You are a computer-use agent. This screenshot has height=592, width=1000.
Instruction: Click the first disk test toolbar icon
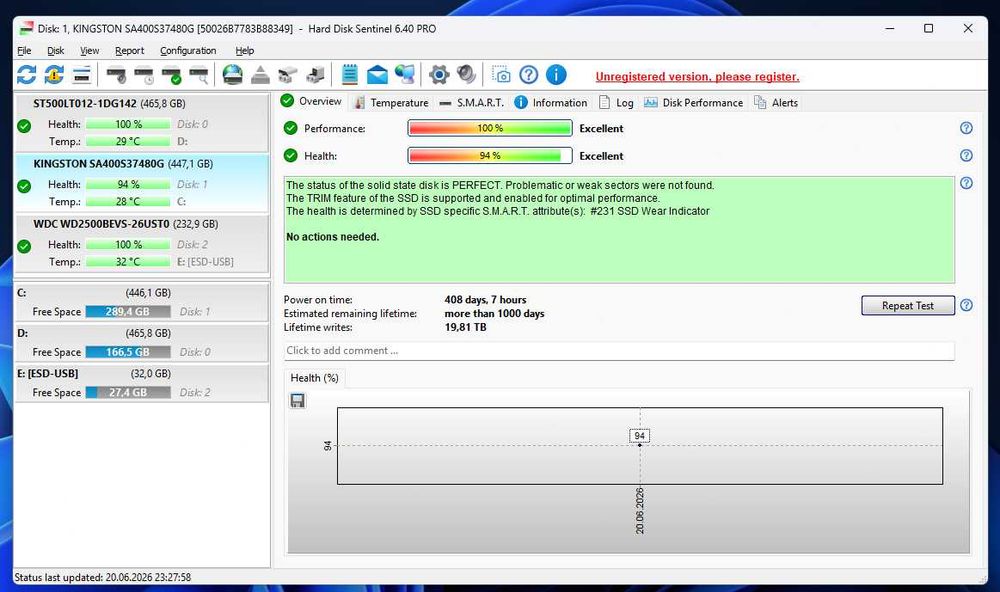(116, 75)
